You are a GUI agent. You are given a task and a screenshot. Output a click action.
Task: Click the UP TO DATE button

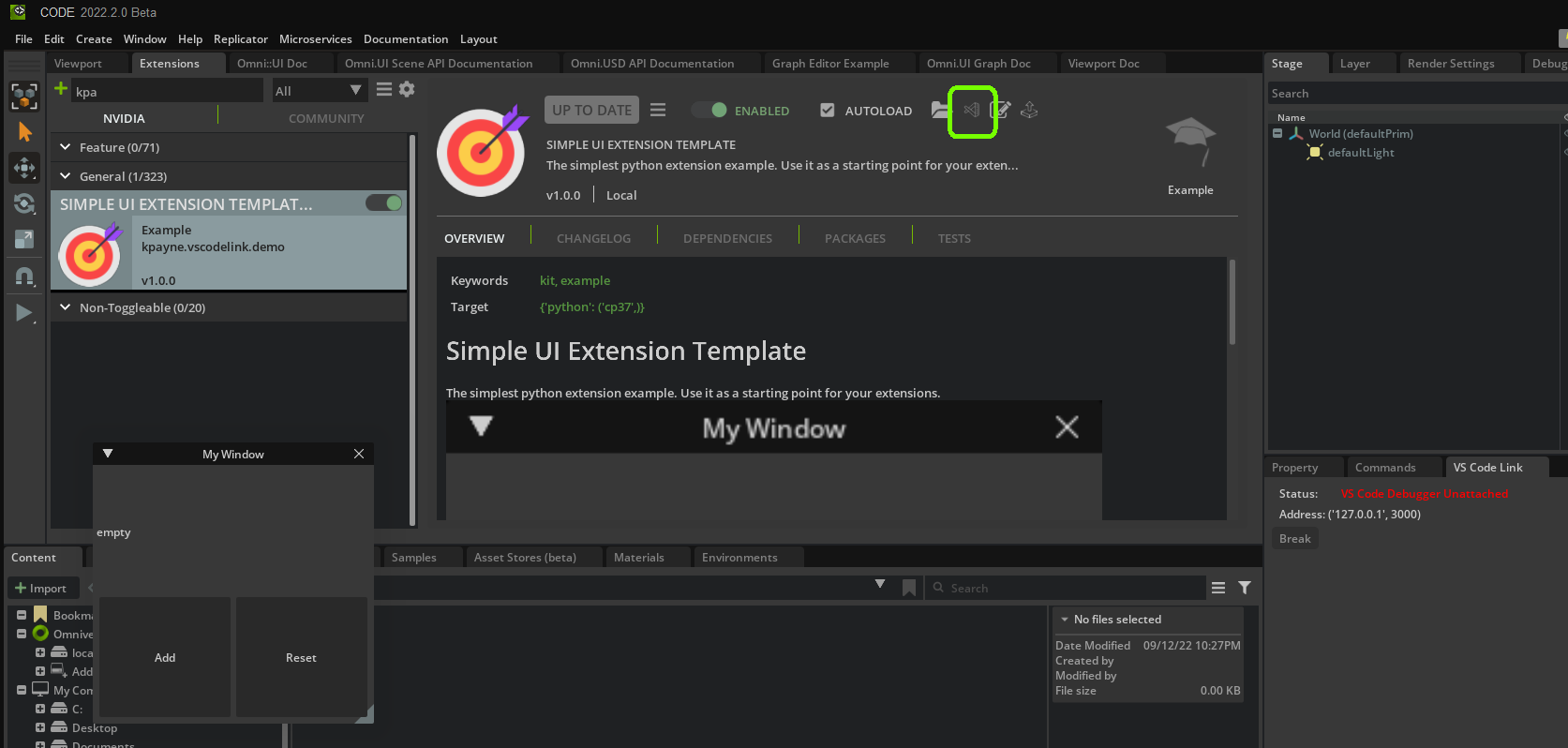coord(591,110)
